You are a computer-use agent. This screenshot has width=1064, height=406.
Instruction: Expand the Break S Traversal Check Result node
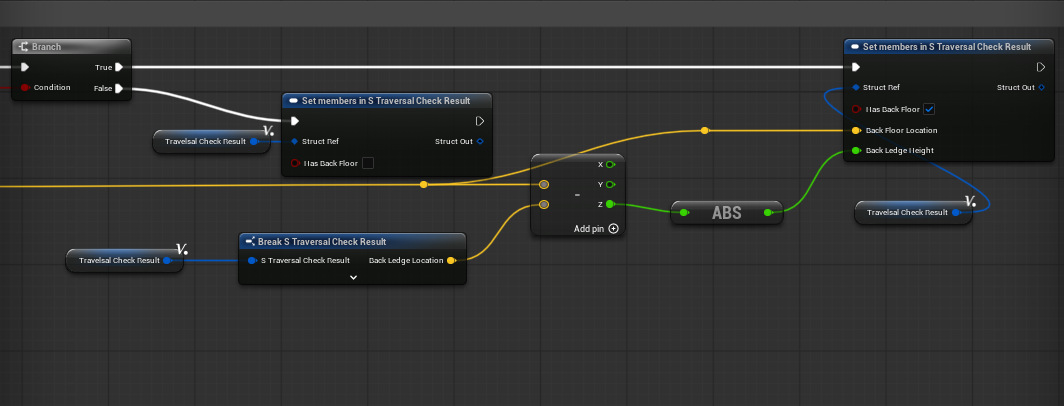coord(353,277)
